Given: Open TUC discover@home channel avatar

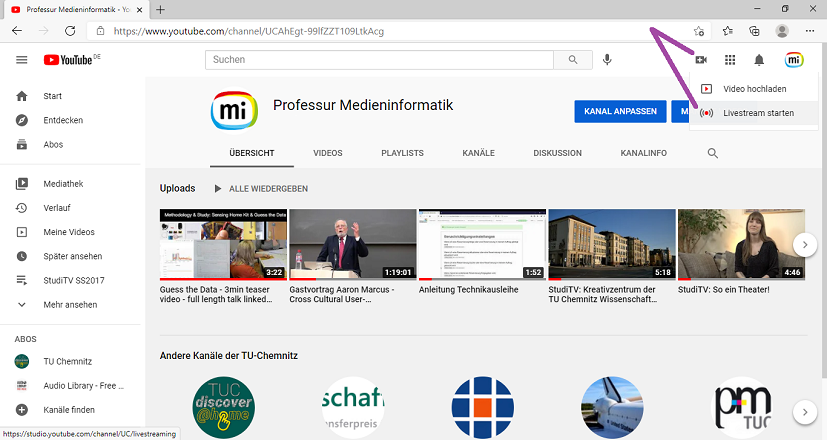Looking at the screenshot, I should 224,407.
